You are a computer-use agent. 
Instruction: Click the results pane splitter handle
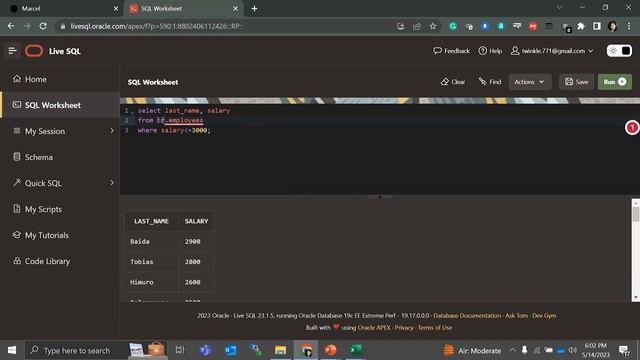[380, 197]
